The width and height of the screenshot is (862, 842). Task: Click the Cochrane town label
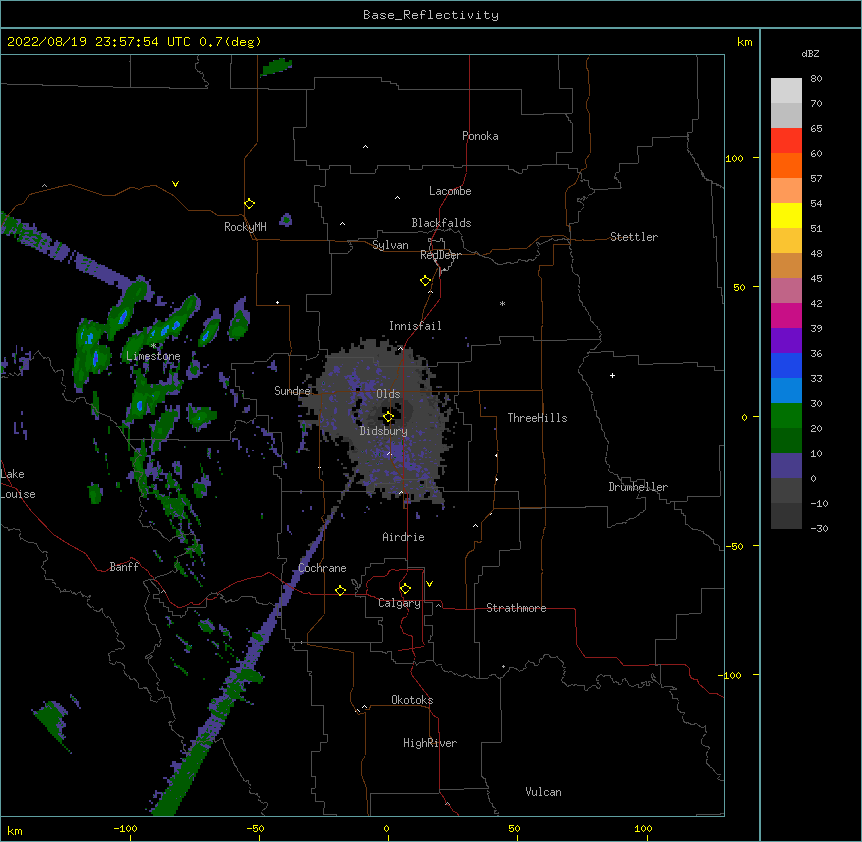click(x=322, y=568)
